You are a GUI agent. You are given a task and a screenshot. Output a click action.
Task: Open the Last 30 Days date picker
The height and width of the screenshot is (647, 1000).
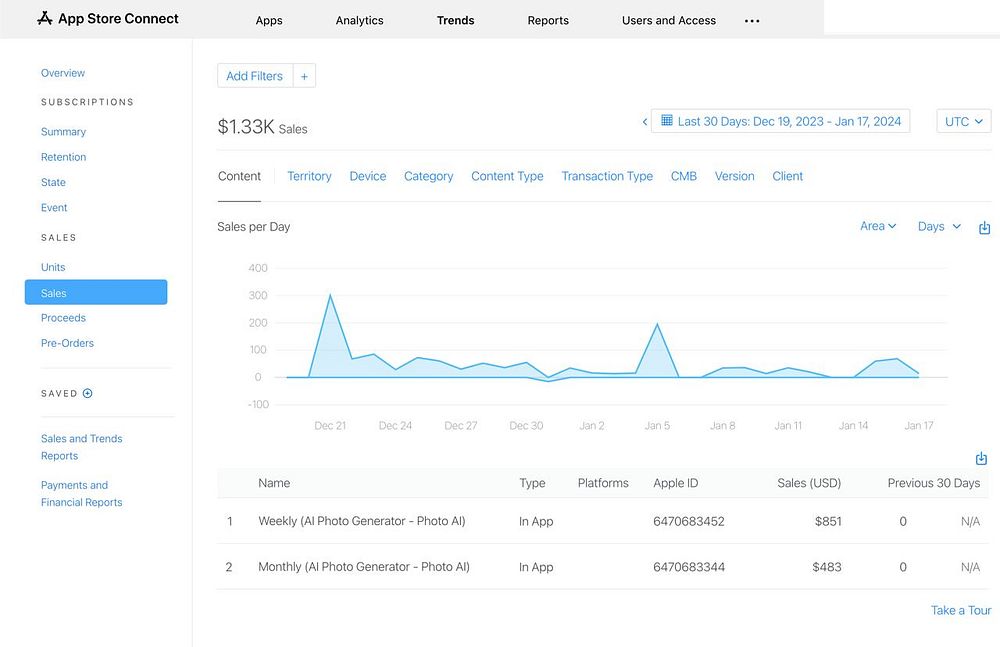point(780,121)
